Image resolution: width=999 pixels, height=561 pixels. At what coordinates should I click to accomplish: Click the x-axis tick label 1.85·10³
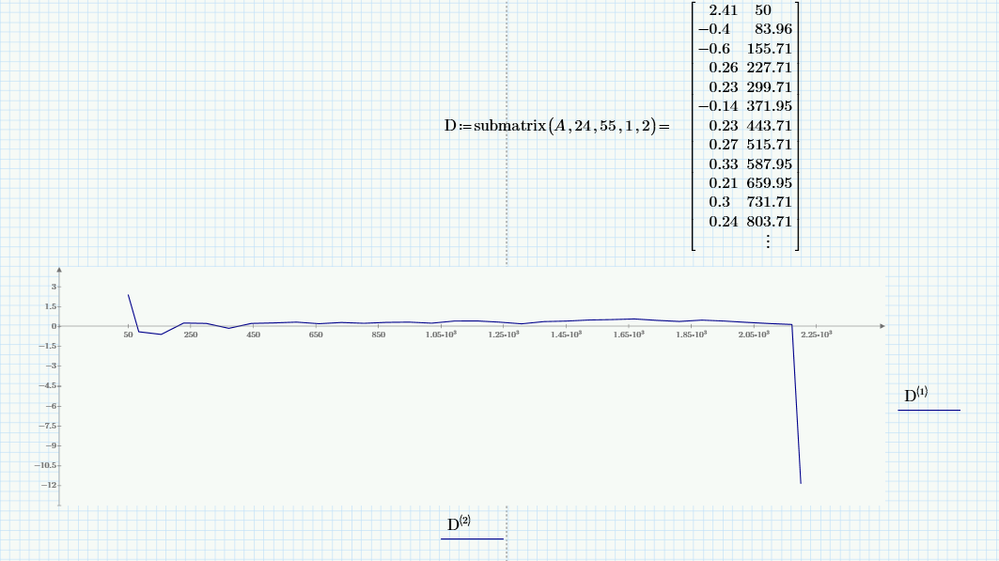(691, 334)
